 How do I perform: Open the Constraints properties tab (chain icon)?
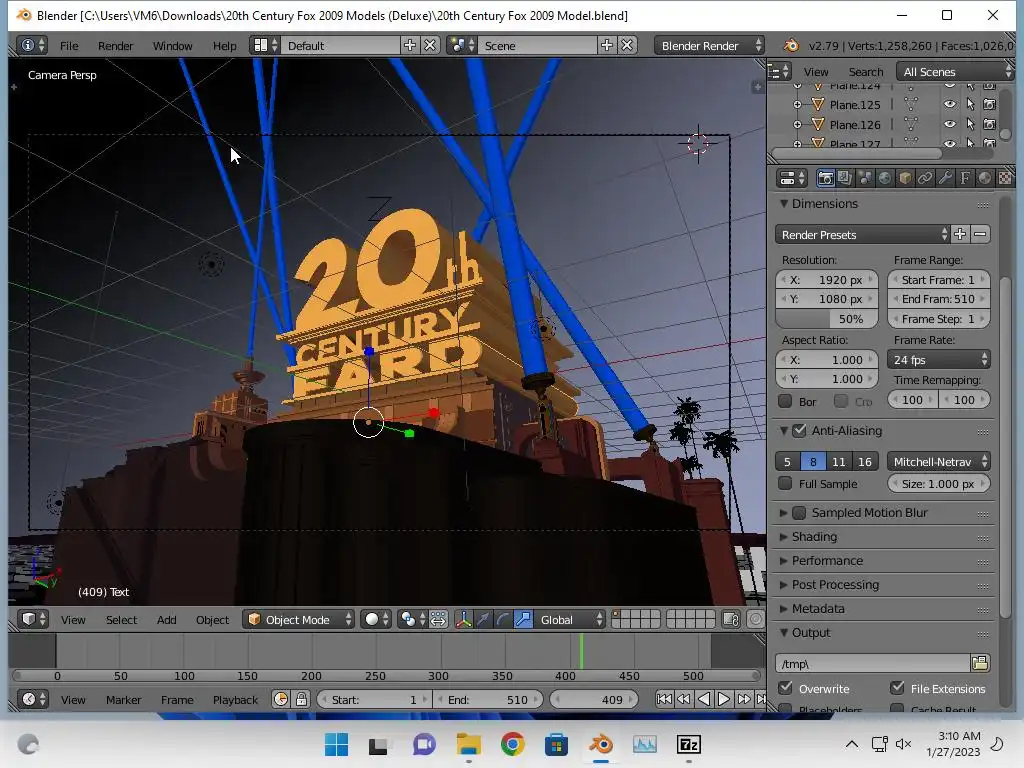925,178
